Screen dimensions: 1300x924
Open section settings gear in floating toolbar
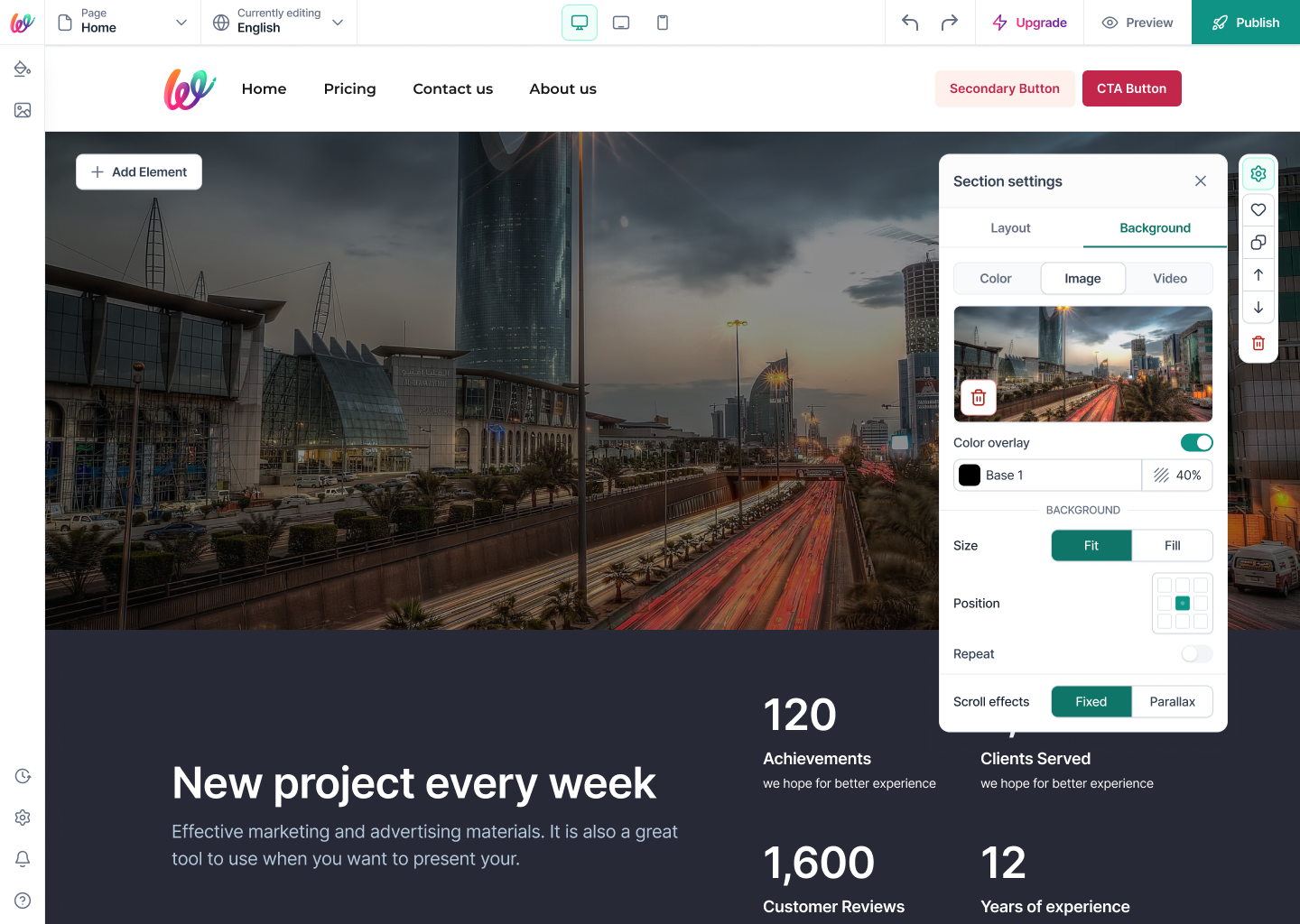pos(1258,173)
